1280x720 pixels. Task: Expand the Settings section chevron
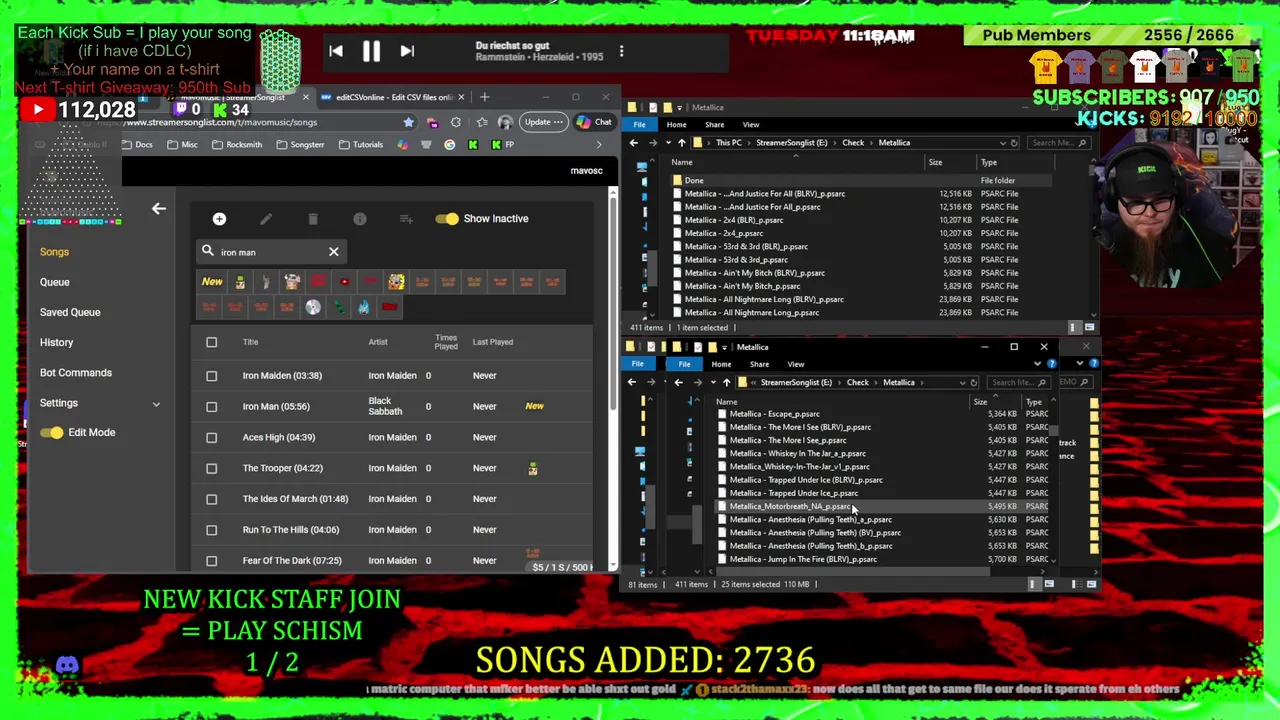[x=156, y=404]
